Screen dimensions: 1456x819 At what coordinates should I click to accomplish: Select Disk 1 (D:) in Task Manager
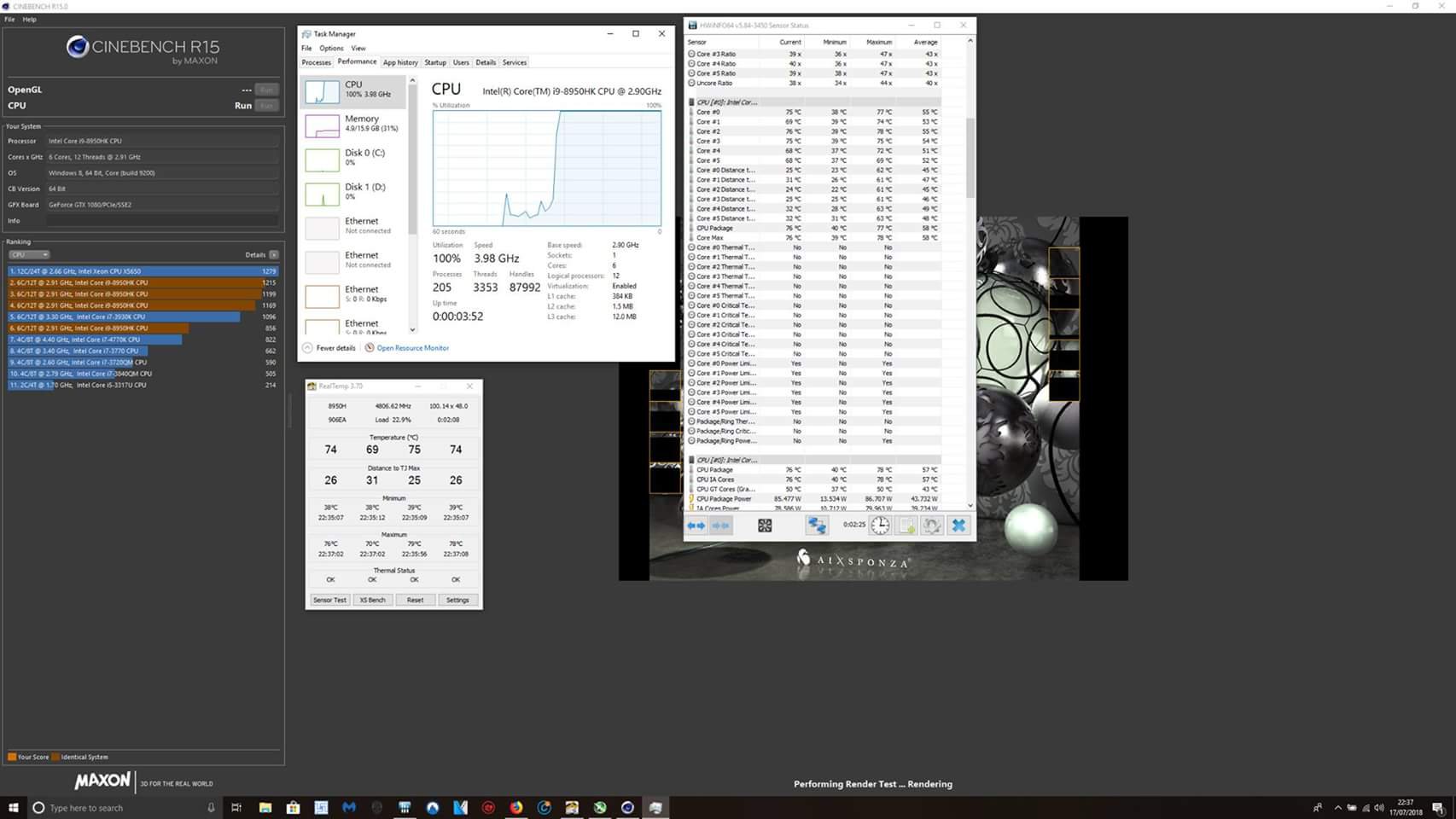(354, 193)
